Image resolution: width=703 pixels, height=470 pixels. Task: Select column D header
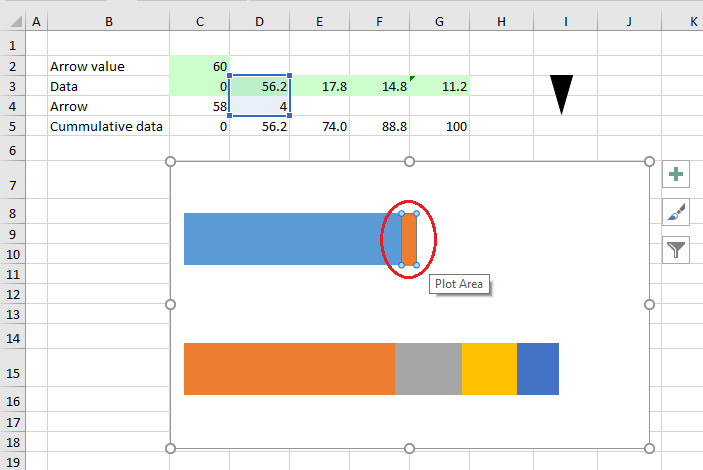tap(260, 21)
